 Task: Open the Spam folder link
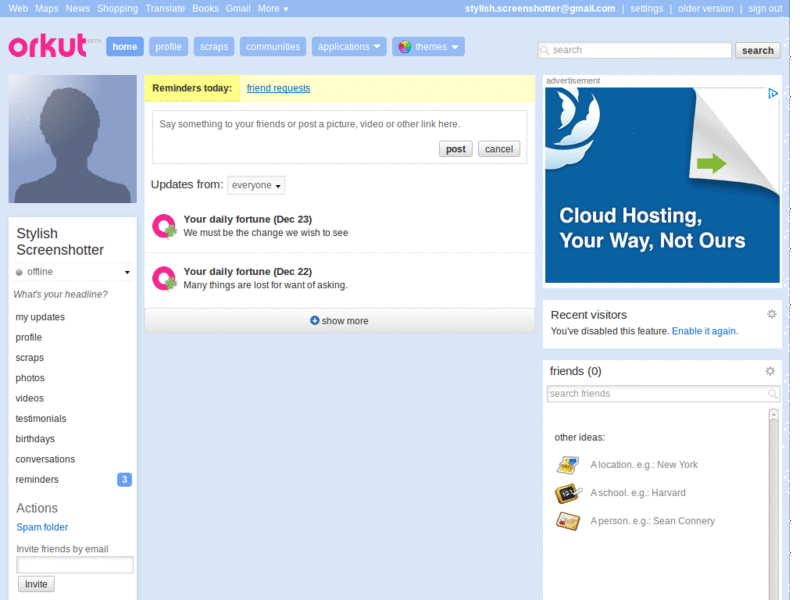42,527
